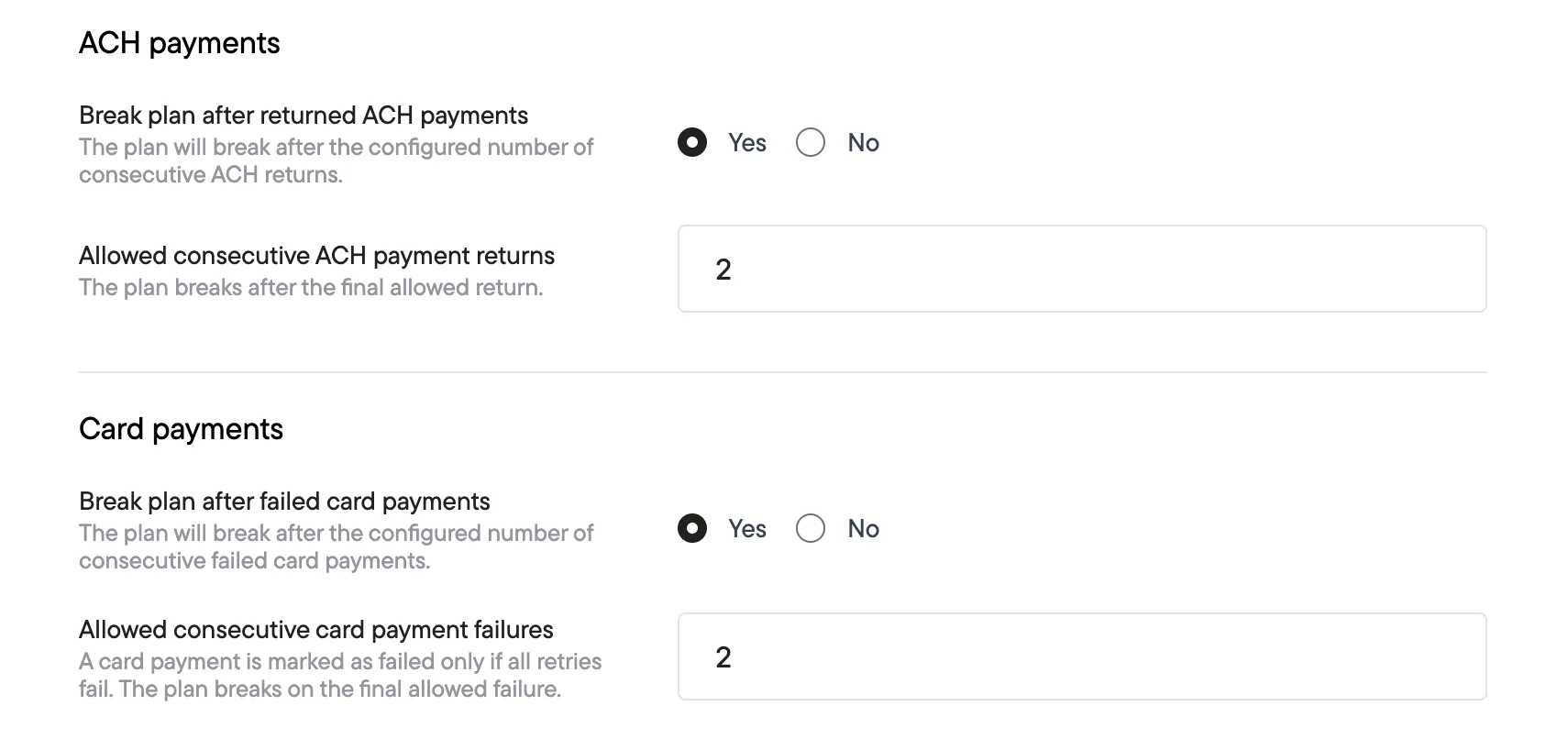The width and height of the screenshot is (1568, 739).
Task: Click the 'consecutive failed card payments' description text
Action: pos(254,561)
